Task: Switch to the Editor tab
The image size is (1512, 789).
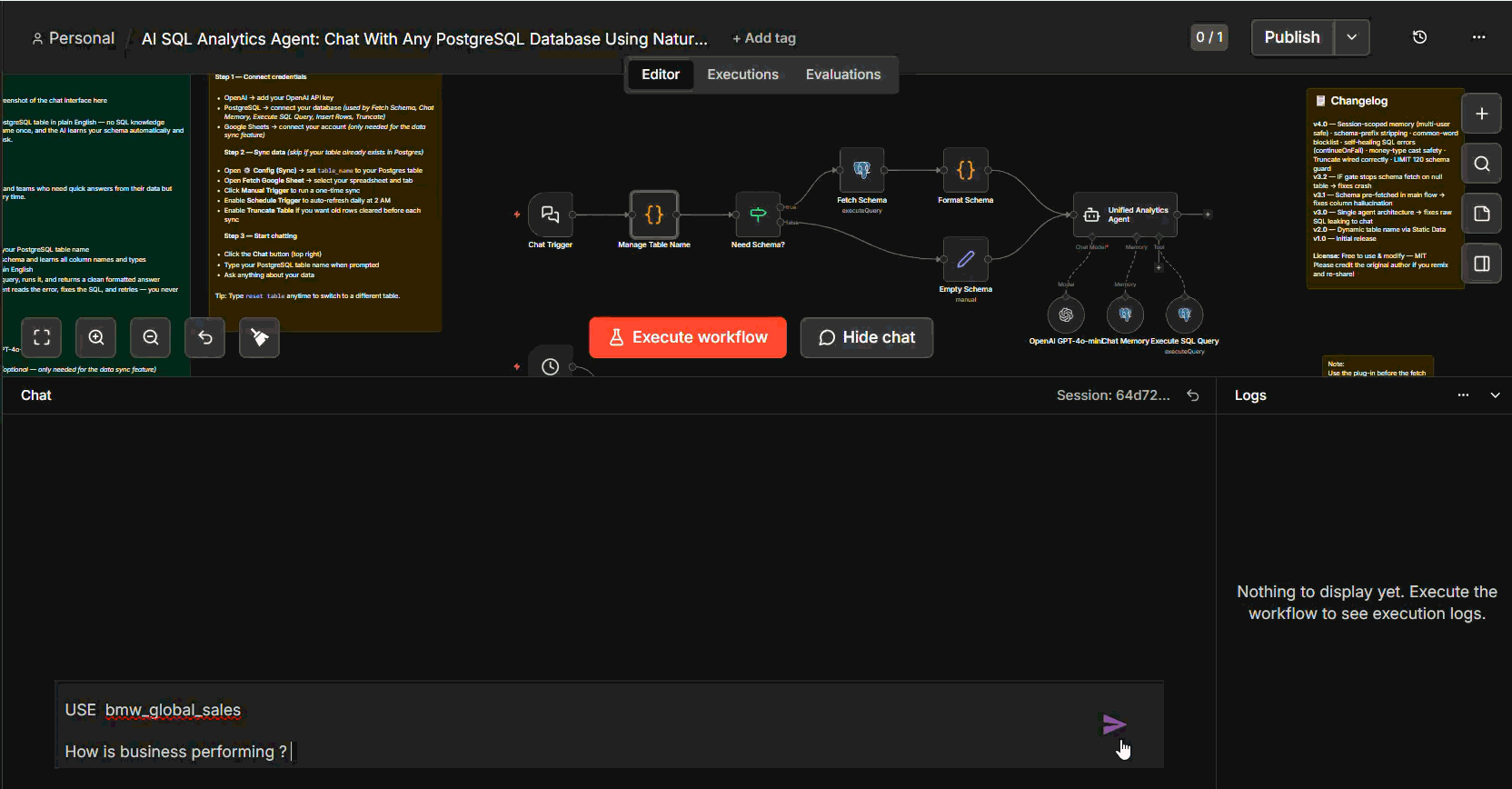Action: click(x=661, y=75)
